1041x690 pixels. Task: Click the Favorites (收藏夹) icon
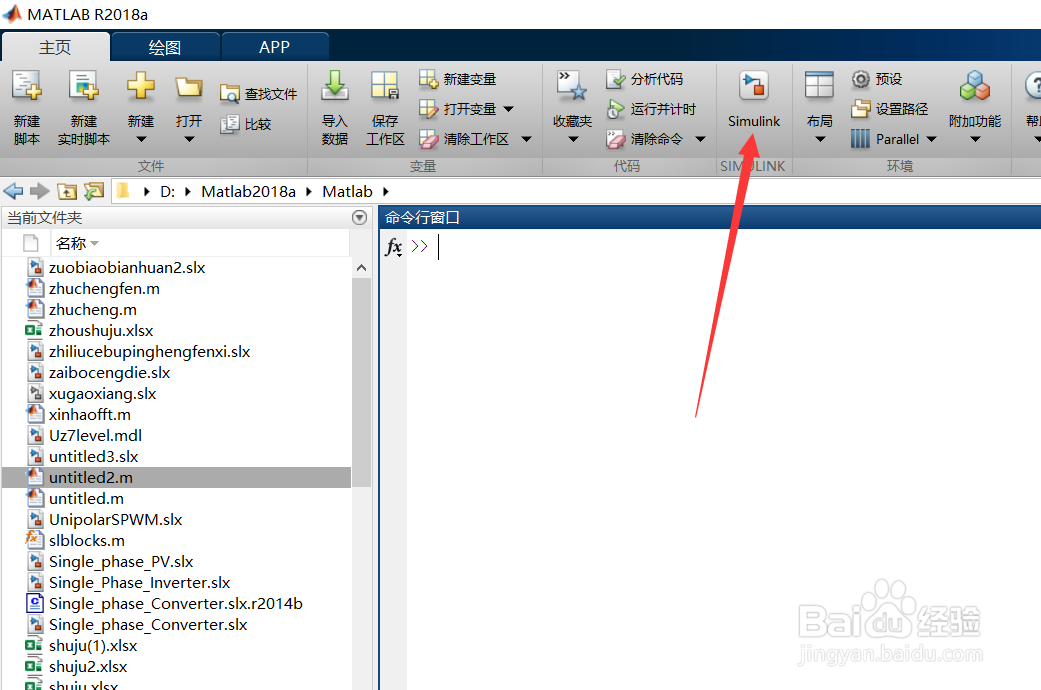(x=572, y=86)
